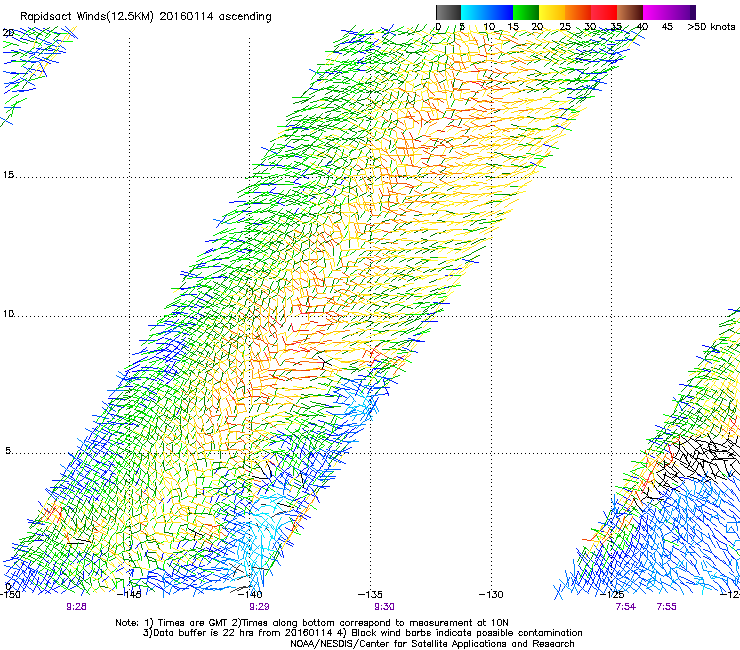Screen dimensions: 740x650
Task: Click the purple time stamp '7:55'
Action: coord(666,607)
